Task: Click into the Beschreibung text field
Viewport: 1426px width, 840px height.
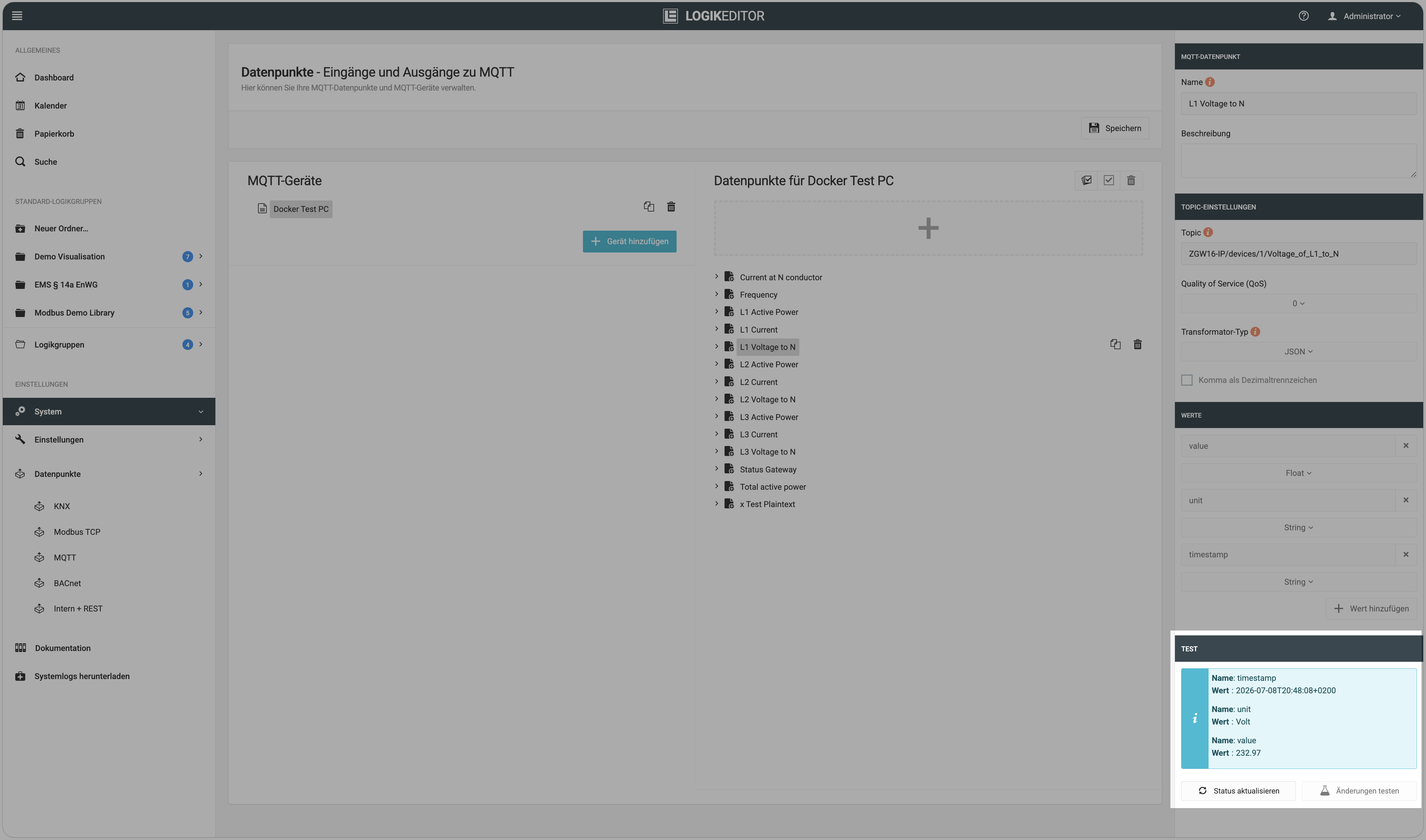Action: (1298, 161)
